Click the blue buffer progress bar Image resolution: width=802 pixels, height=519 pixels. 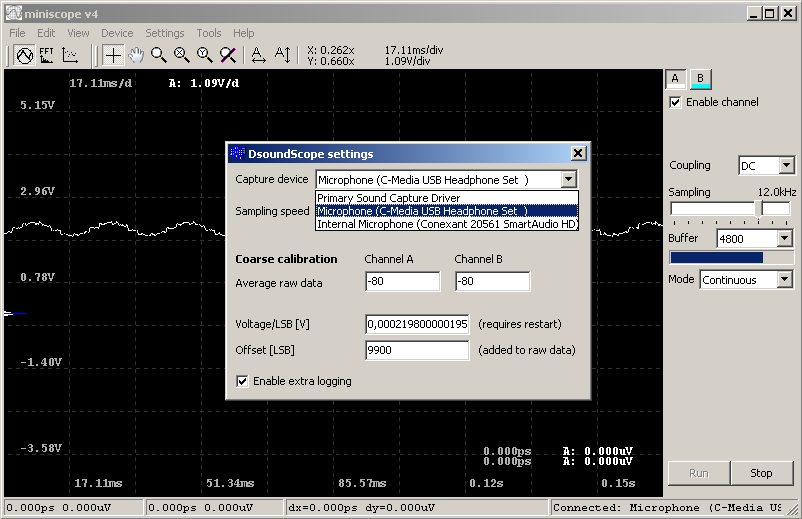717,257
